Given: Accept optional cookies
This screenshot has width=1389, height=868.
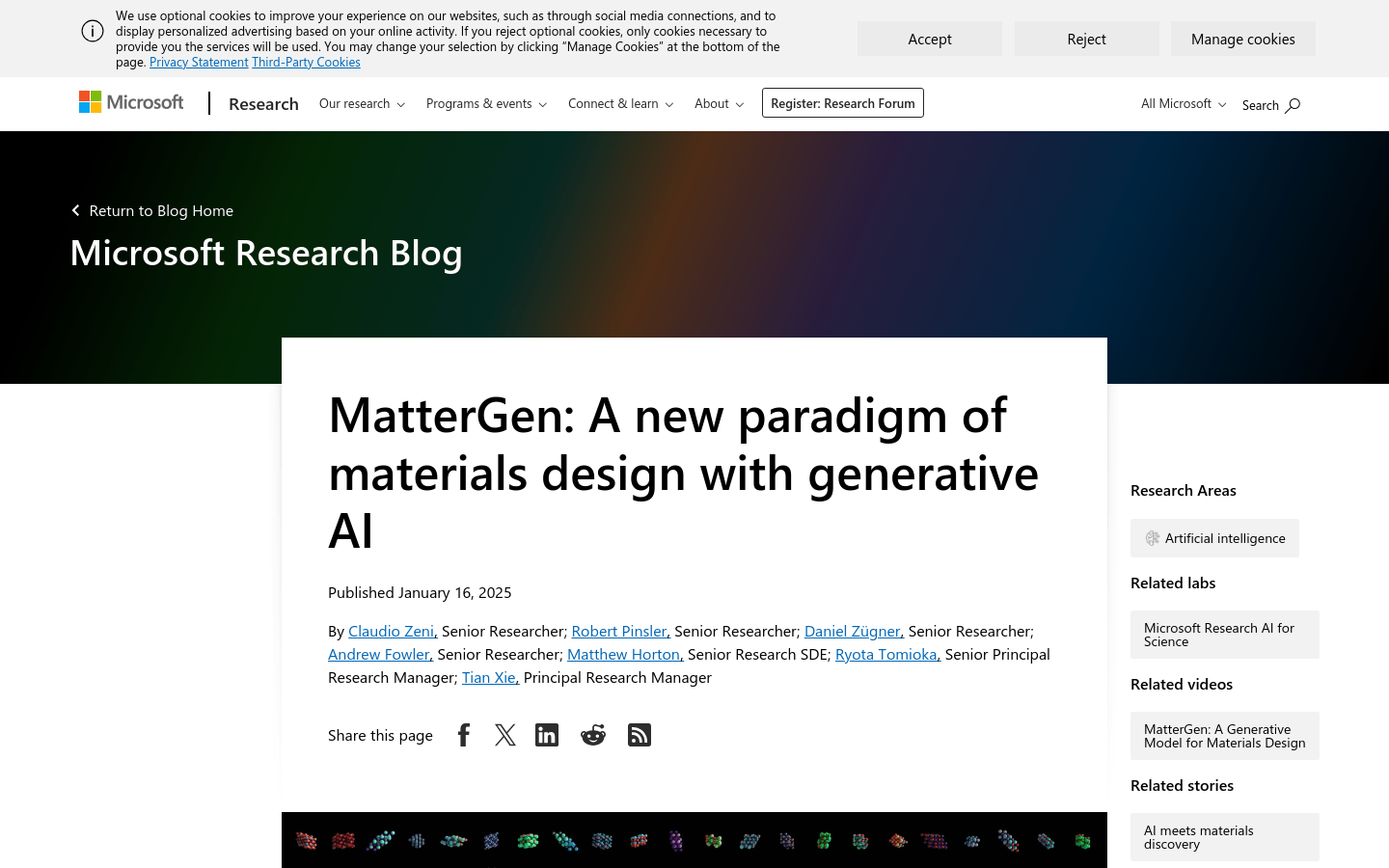Looking at the screenshot, I should (930, 39).
